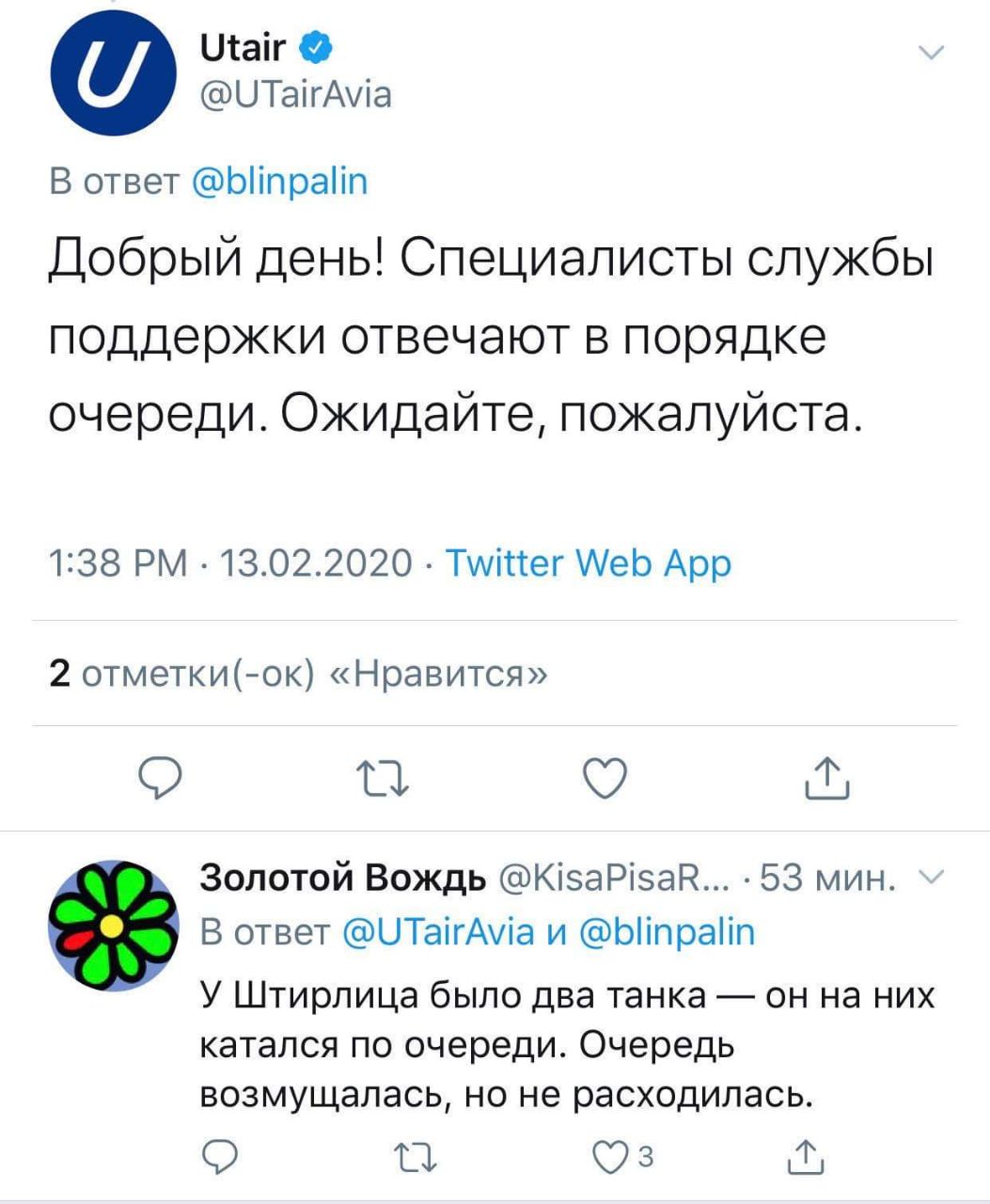Open @blinpalin mention in the reply
The width and height of the screenshot is (990, 1204).
668,931
